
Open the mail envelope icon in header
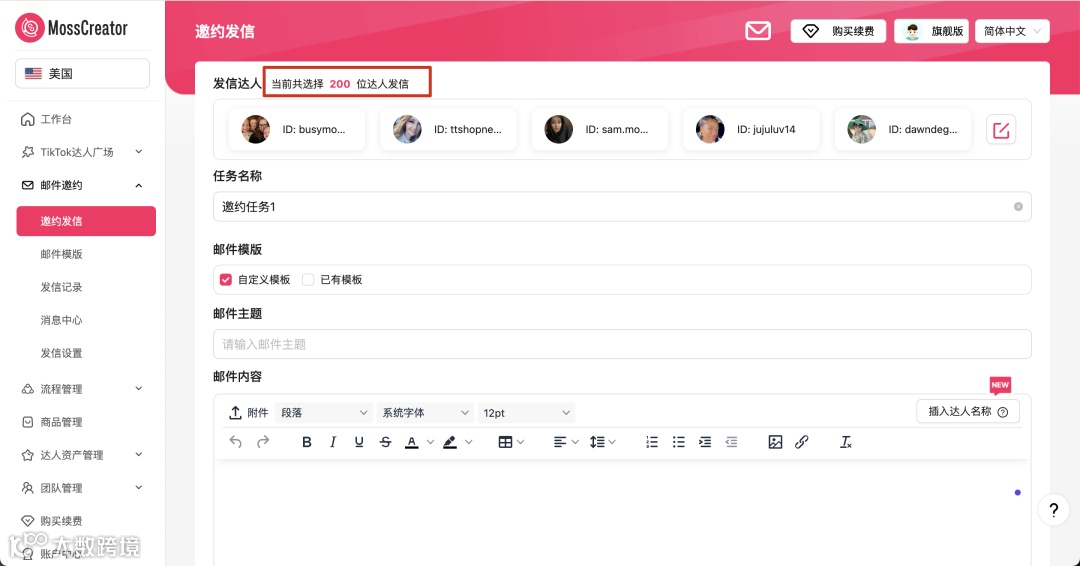(x=758, y=31)
